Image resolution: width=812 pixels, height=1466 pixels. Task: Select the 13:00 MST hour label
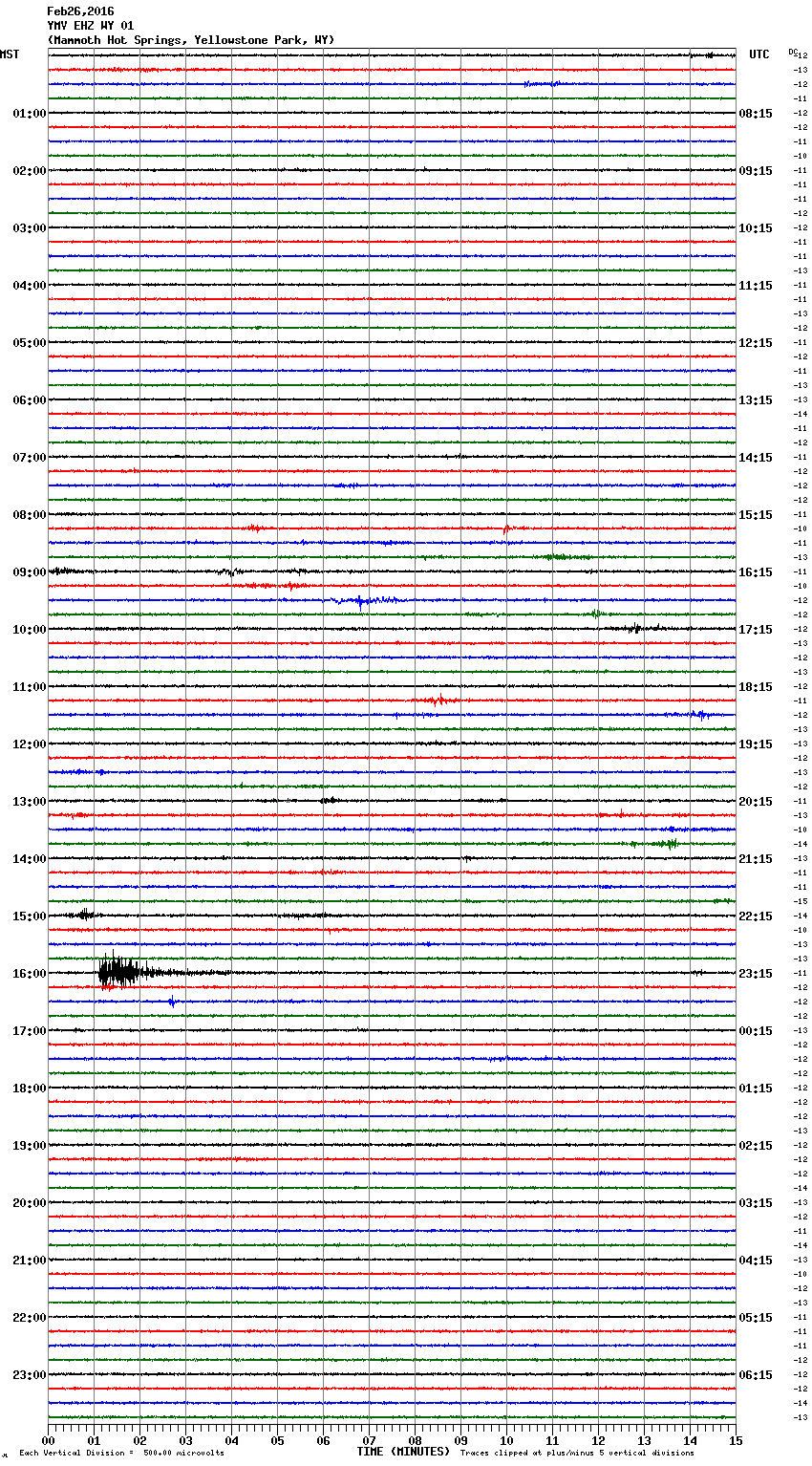click(x=30, y=802)
